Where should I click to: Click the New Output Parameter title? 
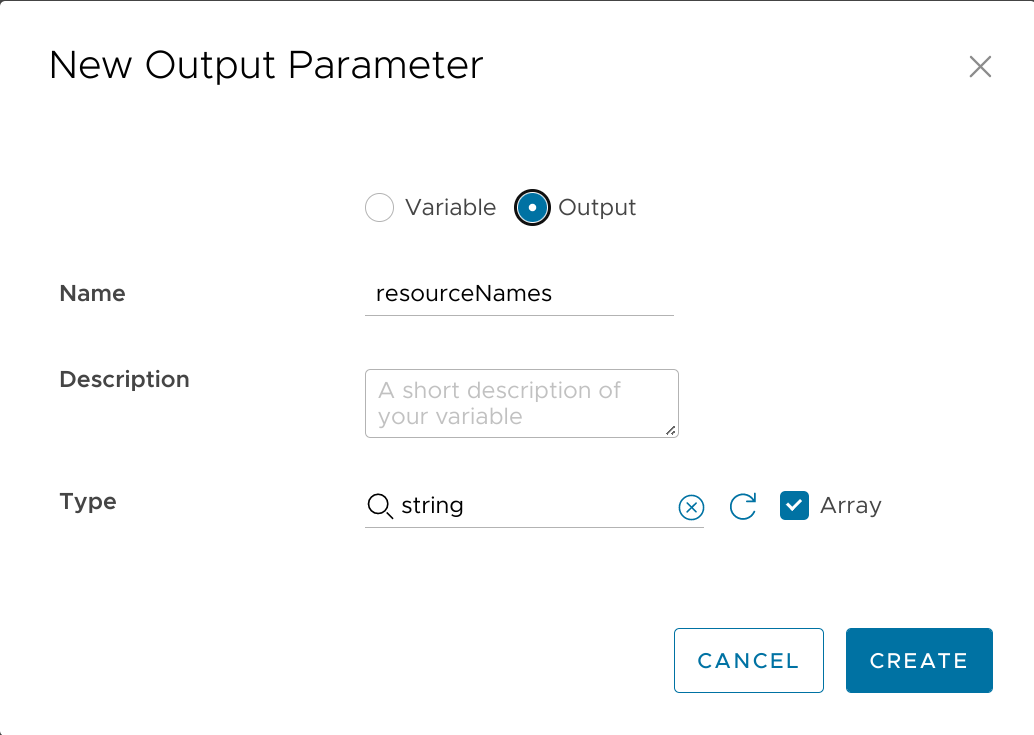click(x=266, y=66)
